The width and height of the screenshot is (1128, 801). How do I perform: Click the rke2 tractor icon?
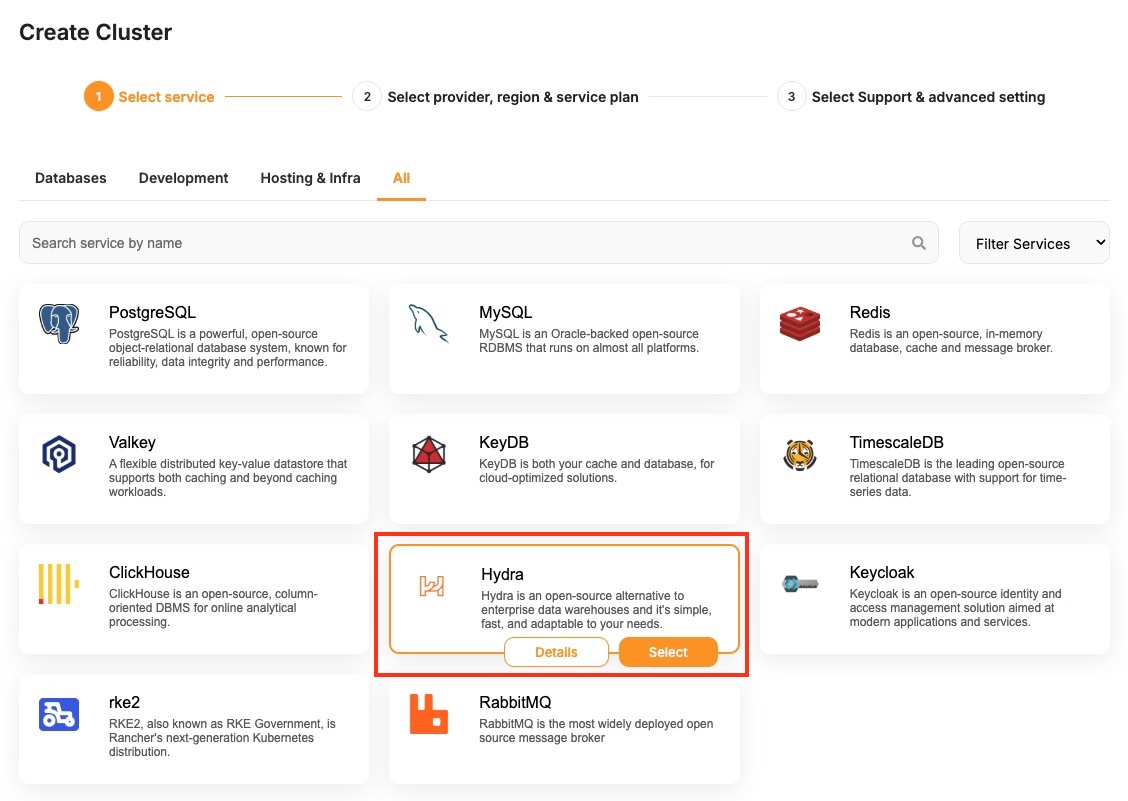tap(59, 714)
